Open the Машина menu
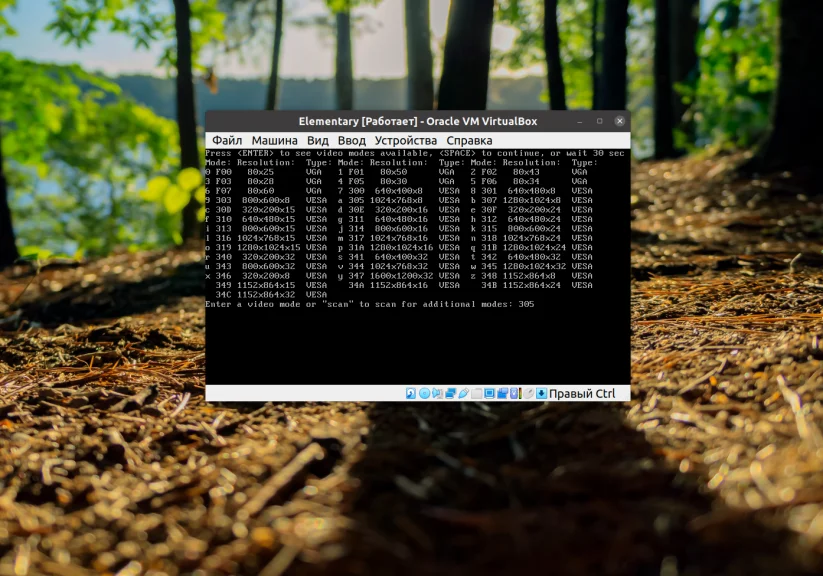823x576 pixels. 275,140
